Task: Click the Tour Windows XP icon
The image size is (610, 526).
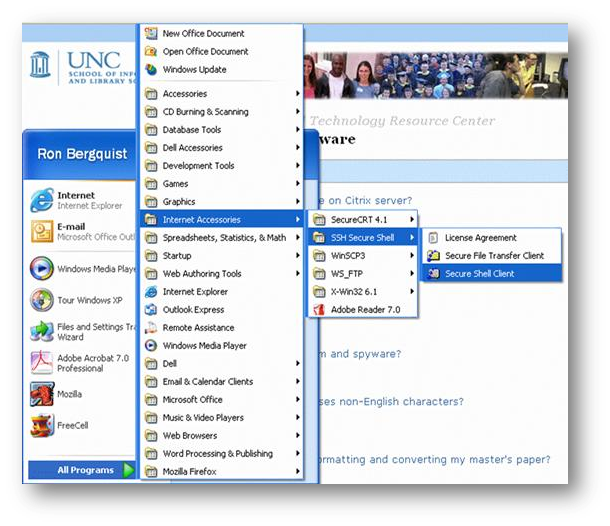Action: pos(42,299)
